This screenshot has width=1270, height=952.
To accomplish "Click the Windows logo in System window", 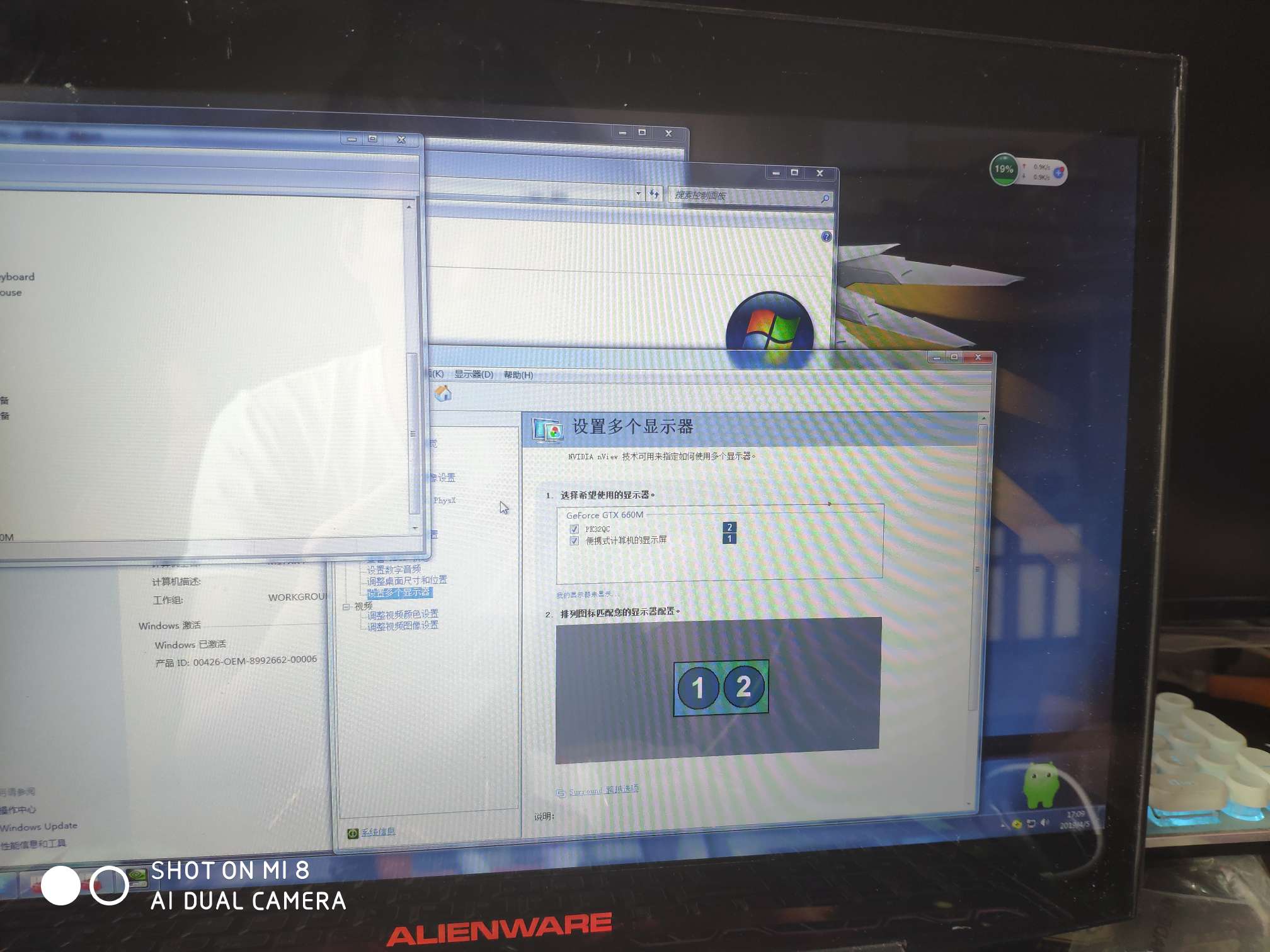I will [770, 329].
